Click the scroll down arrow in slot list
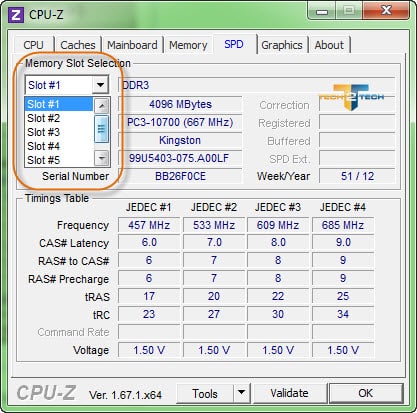The width and height of the screenshot is (417, 413). [x=101, y=158]
